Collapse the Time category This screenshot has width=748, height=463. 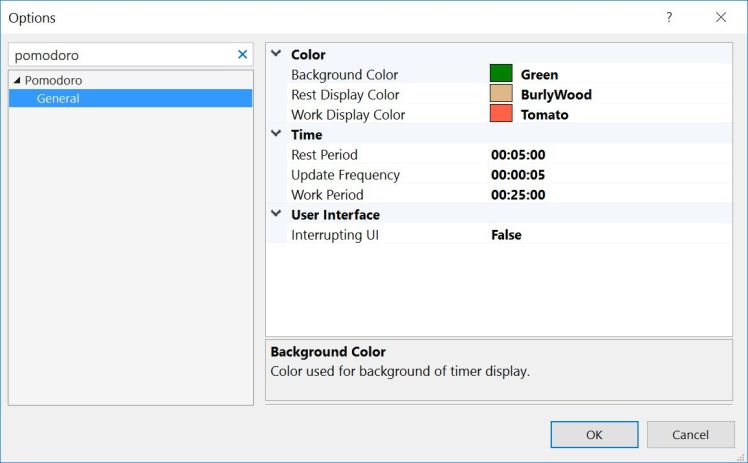(x=276, y=134)
